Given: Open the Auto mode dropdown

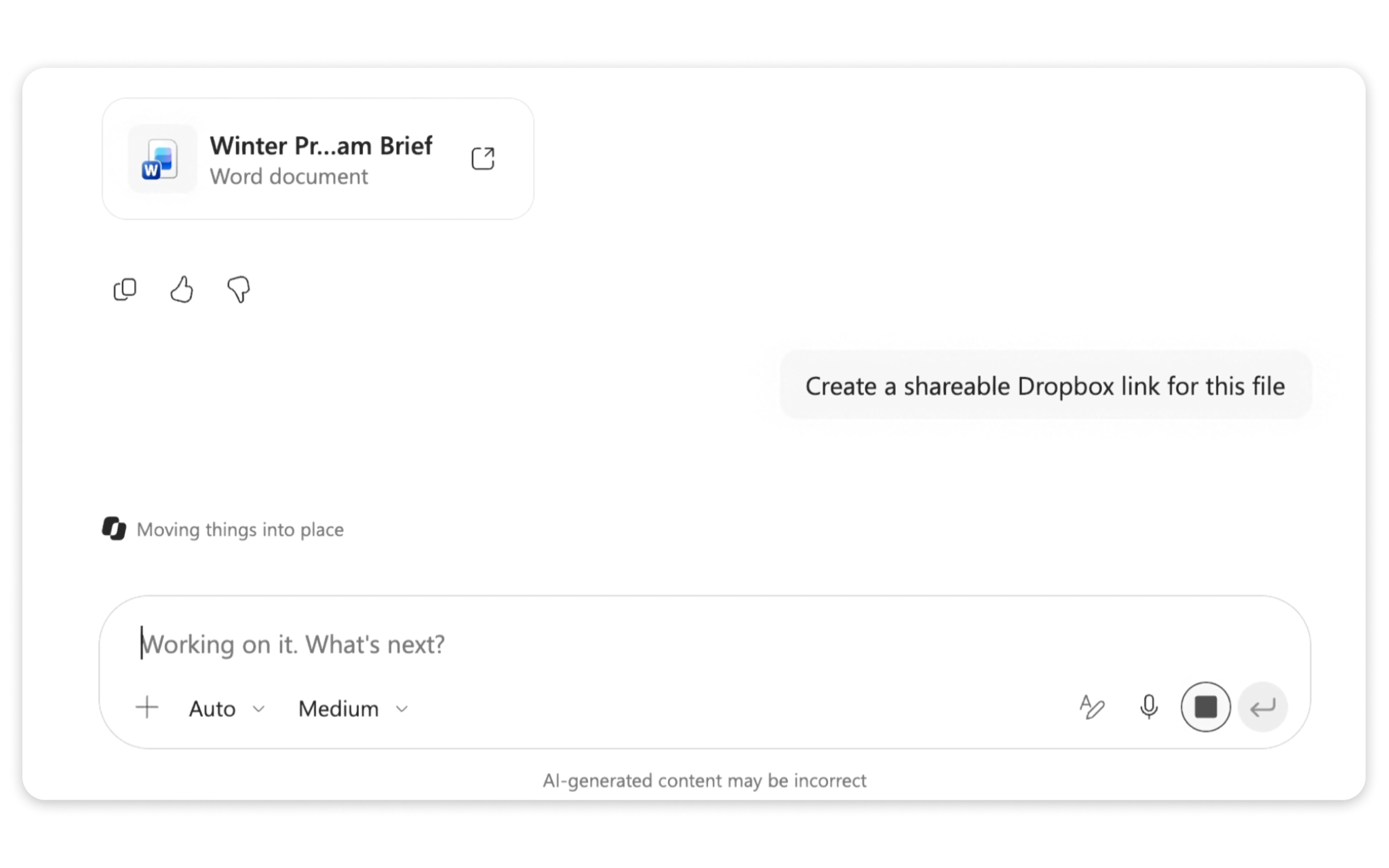Looking at the screenshot, I should [227, 709].
